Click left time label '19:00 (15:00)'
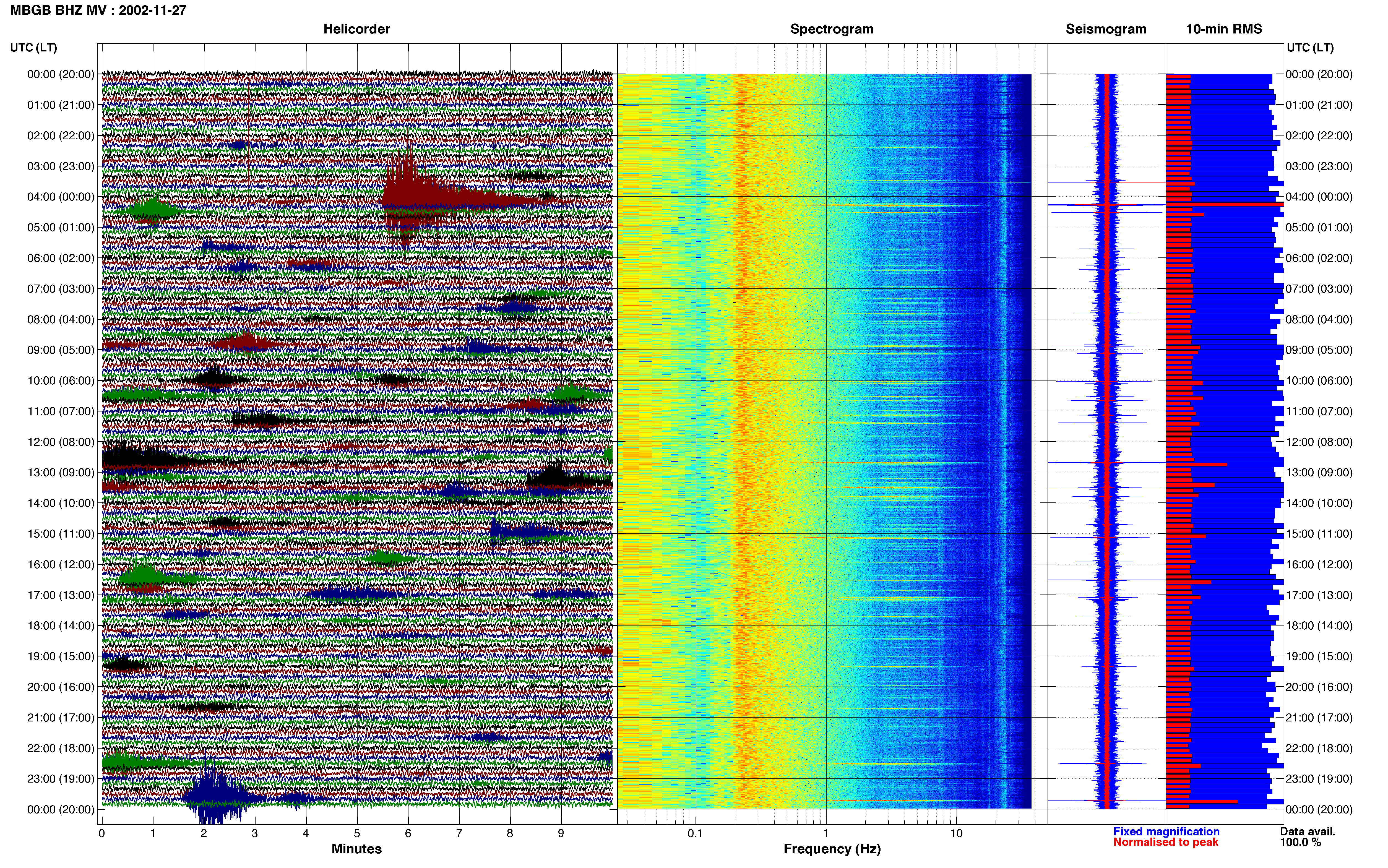This screenshot has height=868, width=1388. coord(61,656)
